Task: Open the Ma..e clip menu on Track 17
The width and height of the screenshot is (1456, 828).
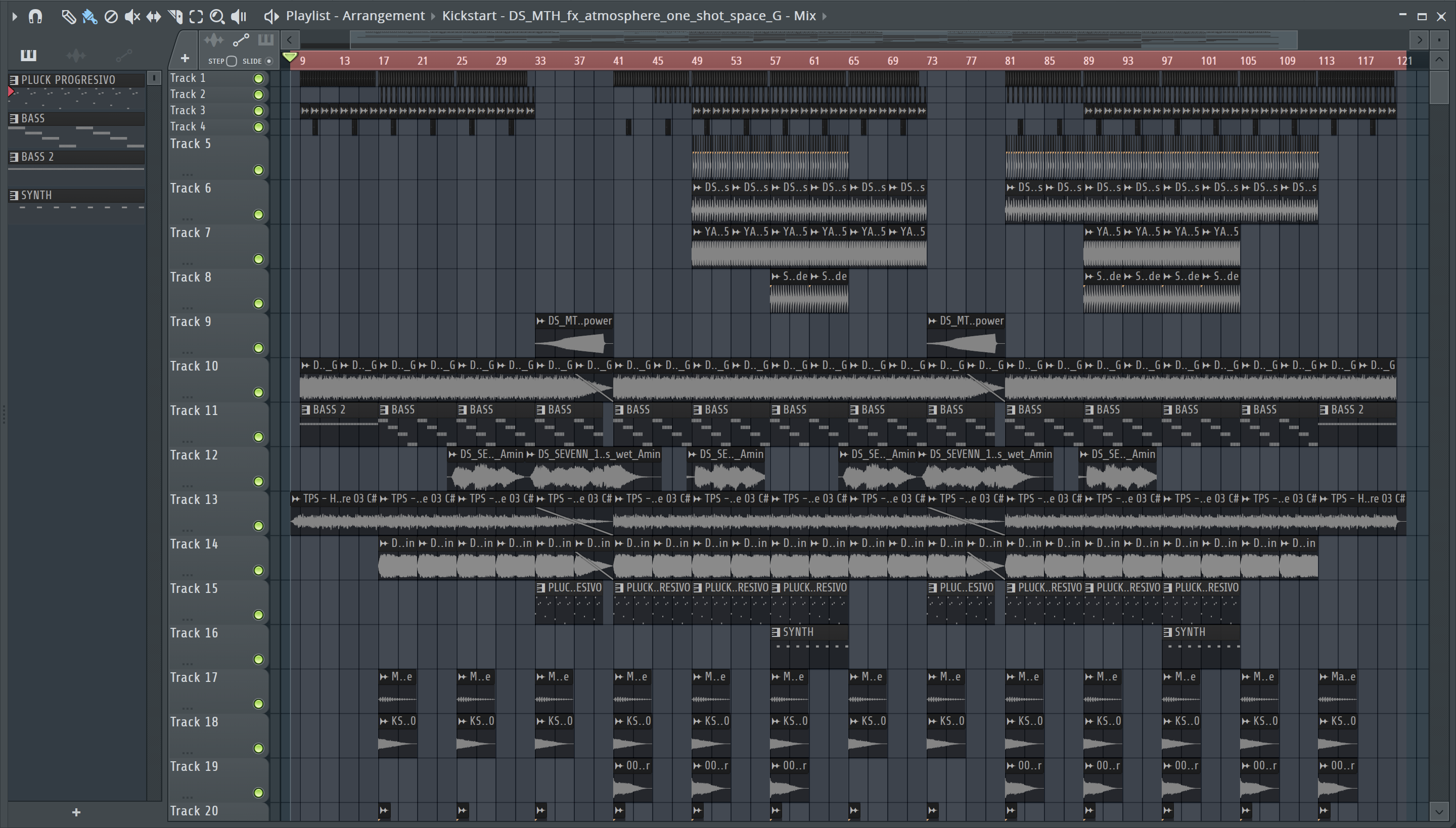Action: click(x=1324, y=677)
